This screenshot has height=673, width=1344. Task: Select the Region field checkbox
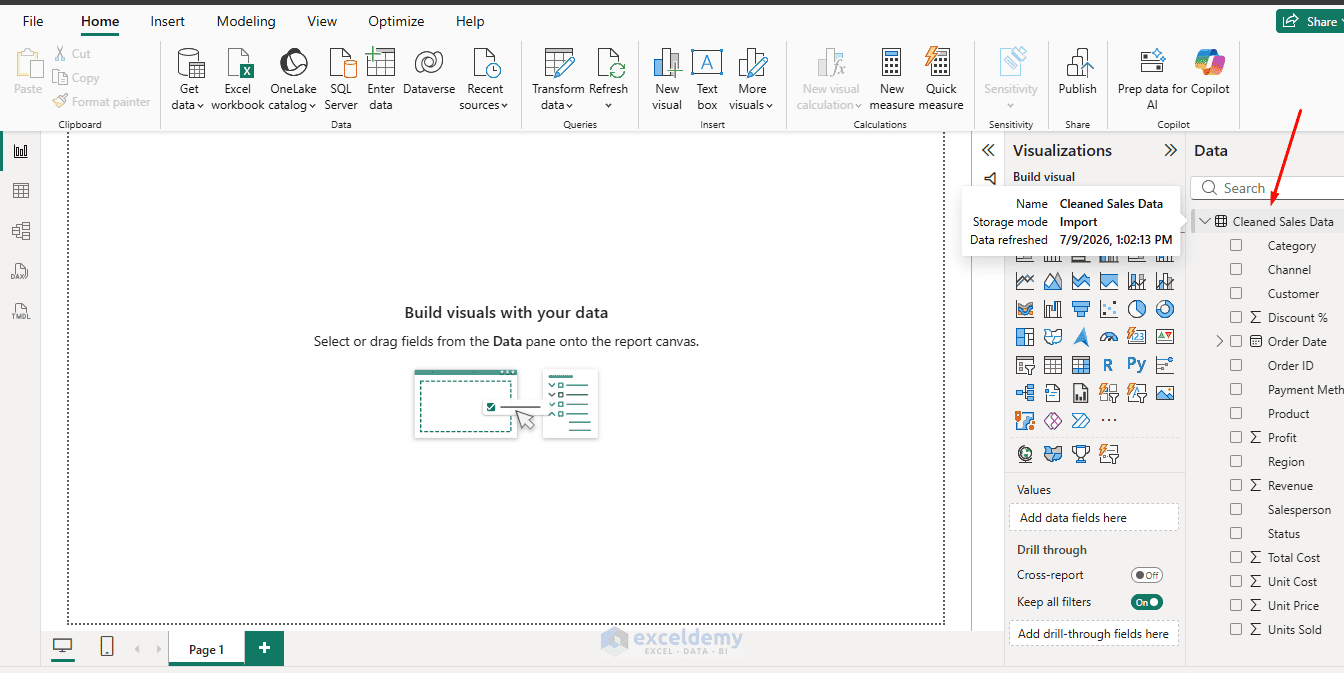click(1236, 461)
